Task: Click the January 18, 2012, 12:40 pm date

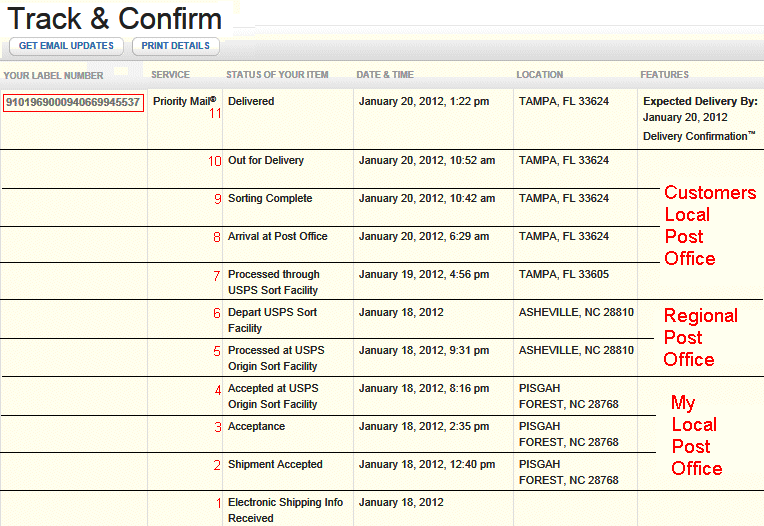Action: (427, 464)
